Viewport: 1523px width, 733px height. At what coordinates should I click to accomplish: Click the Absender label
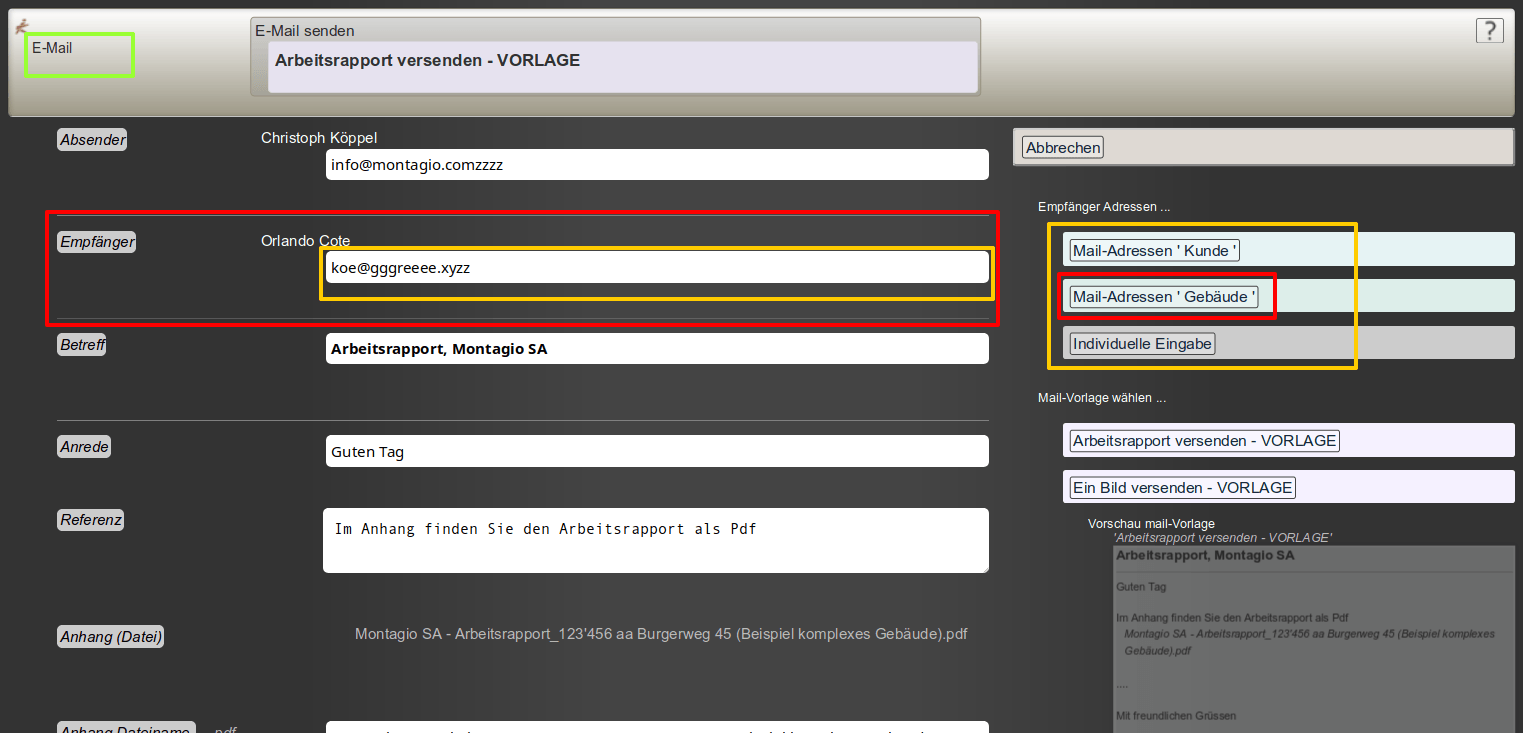[x=92, y=140]
